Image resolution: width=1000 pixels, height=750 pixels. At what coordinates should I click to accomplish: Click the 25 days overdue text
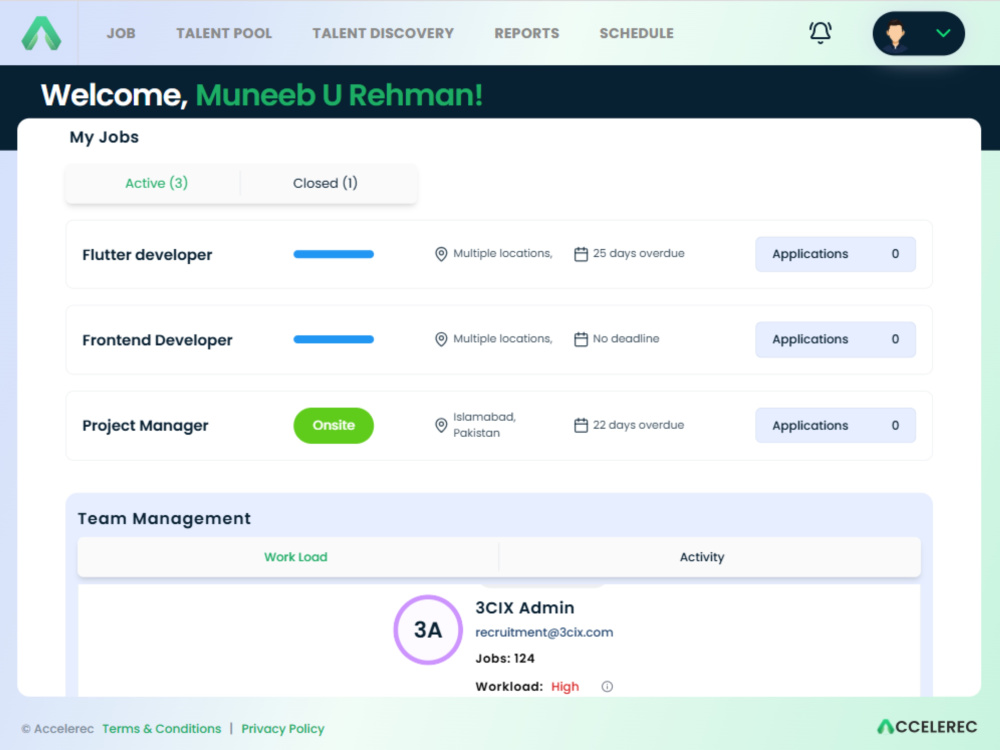[638, 254]
